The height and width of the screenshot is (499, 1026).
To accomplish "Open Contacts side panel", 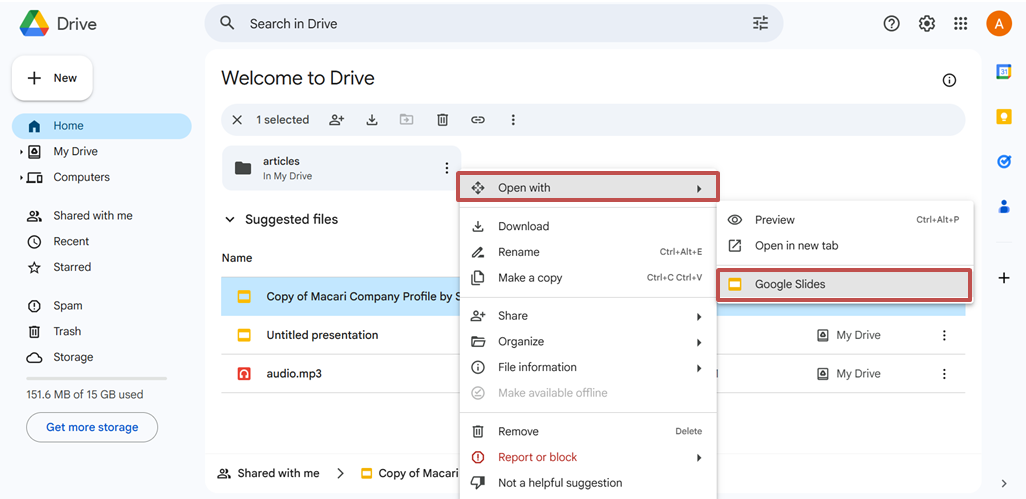I will tap(1004, 207).
